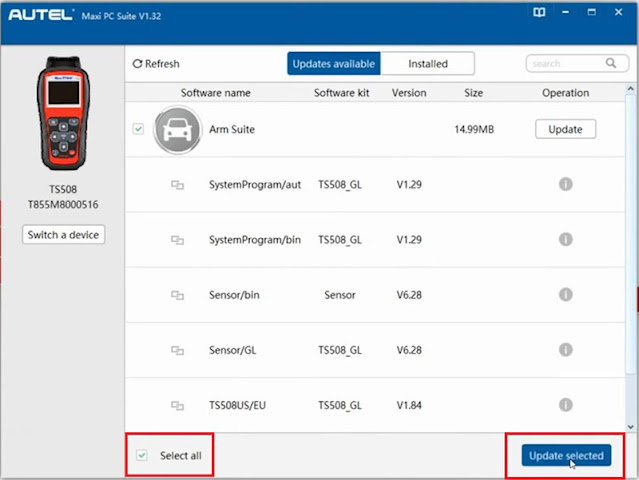639x480 pixels.
Task: Click serial number T855M8000516
Action: 63,205
